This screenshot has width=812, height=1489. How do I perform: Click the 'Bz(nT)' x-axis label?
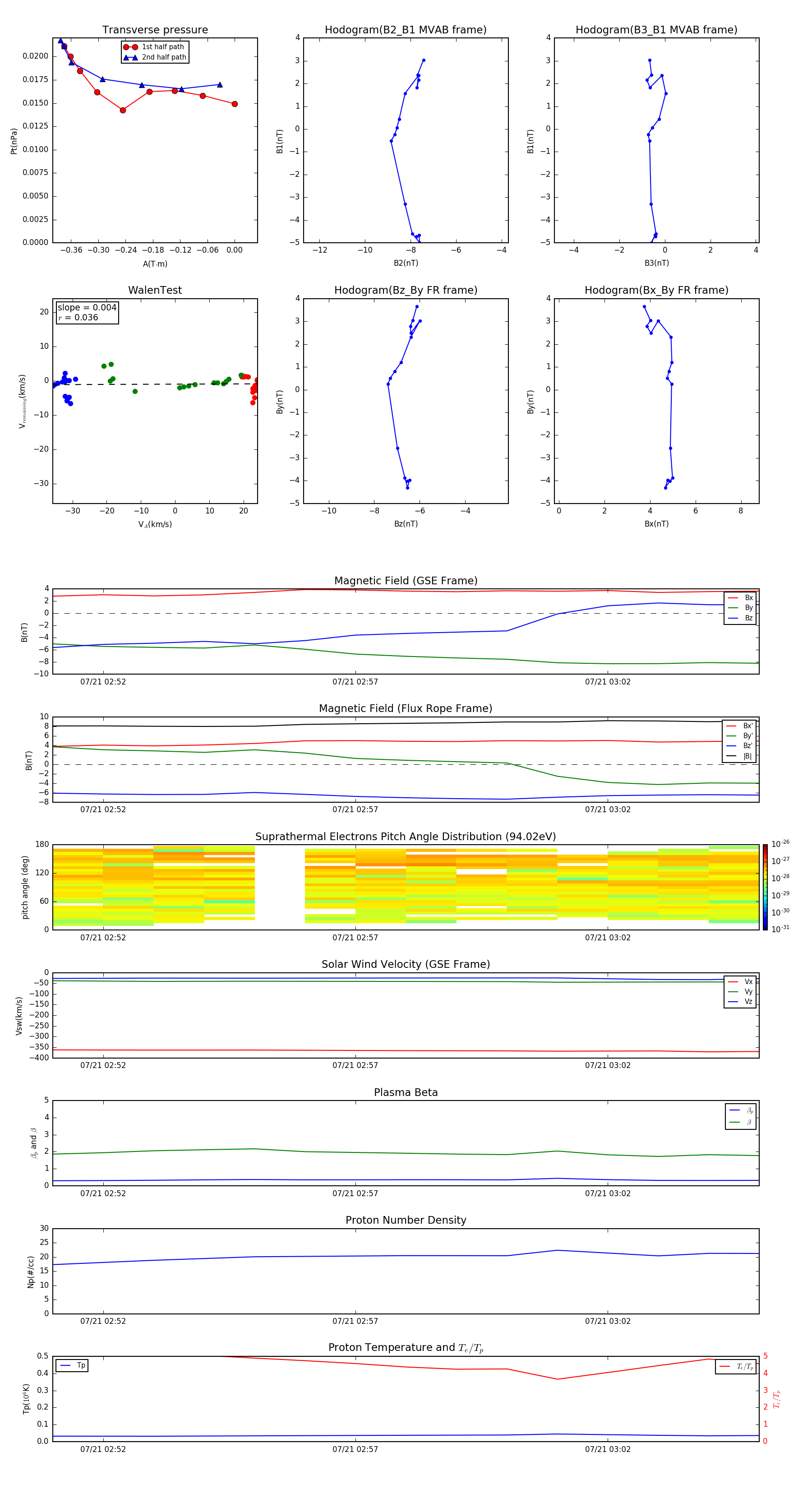point(406,524)
